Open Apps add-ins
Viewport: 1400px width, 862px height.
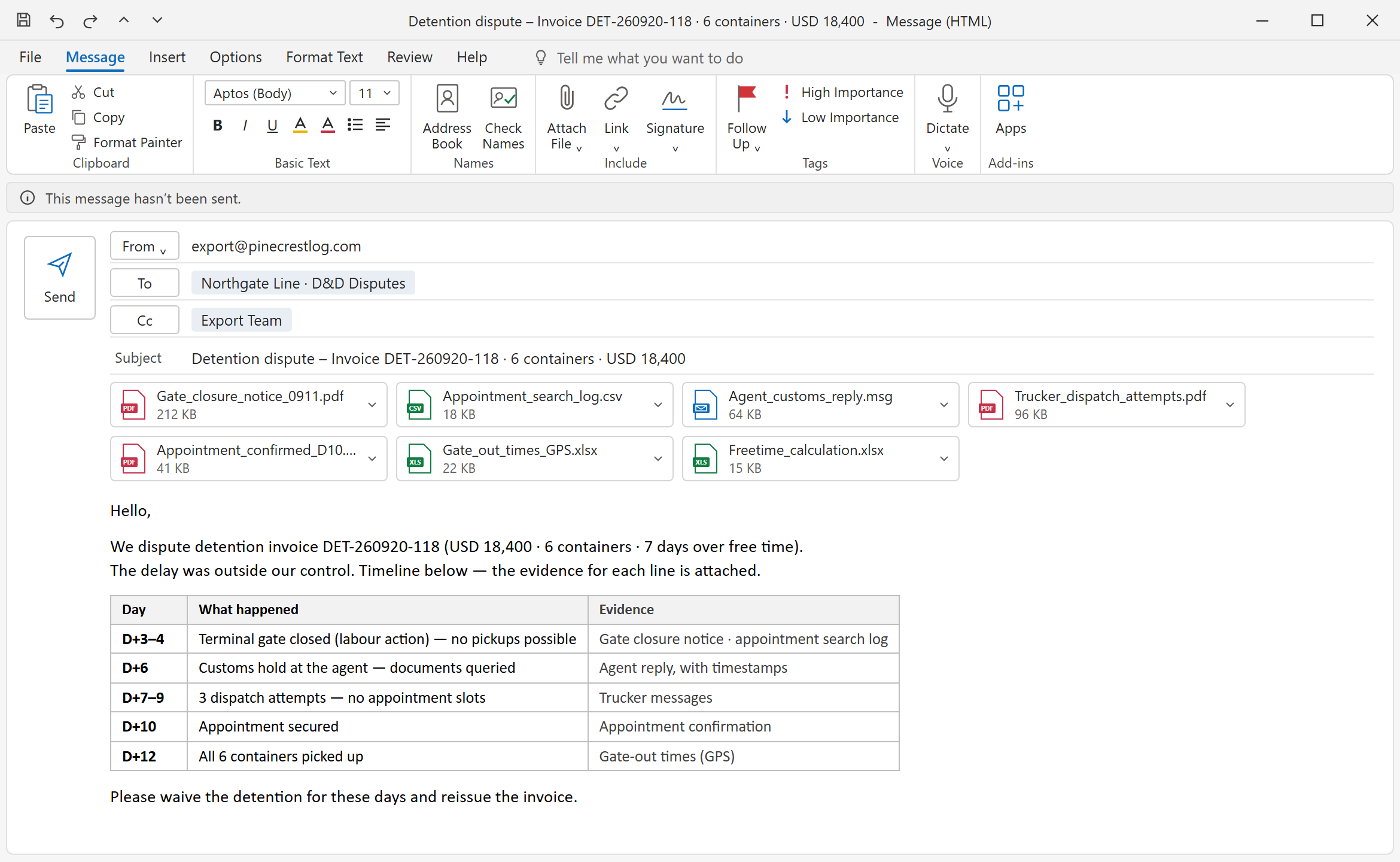pos(1011,110)
